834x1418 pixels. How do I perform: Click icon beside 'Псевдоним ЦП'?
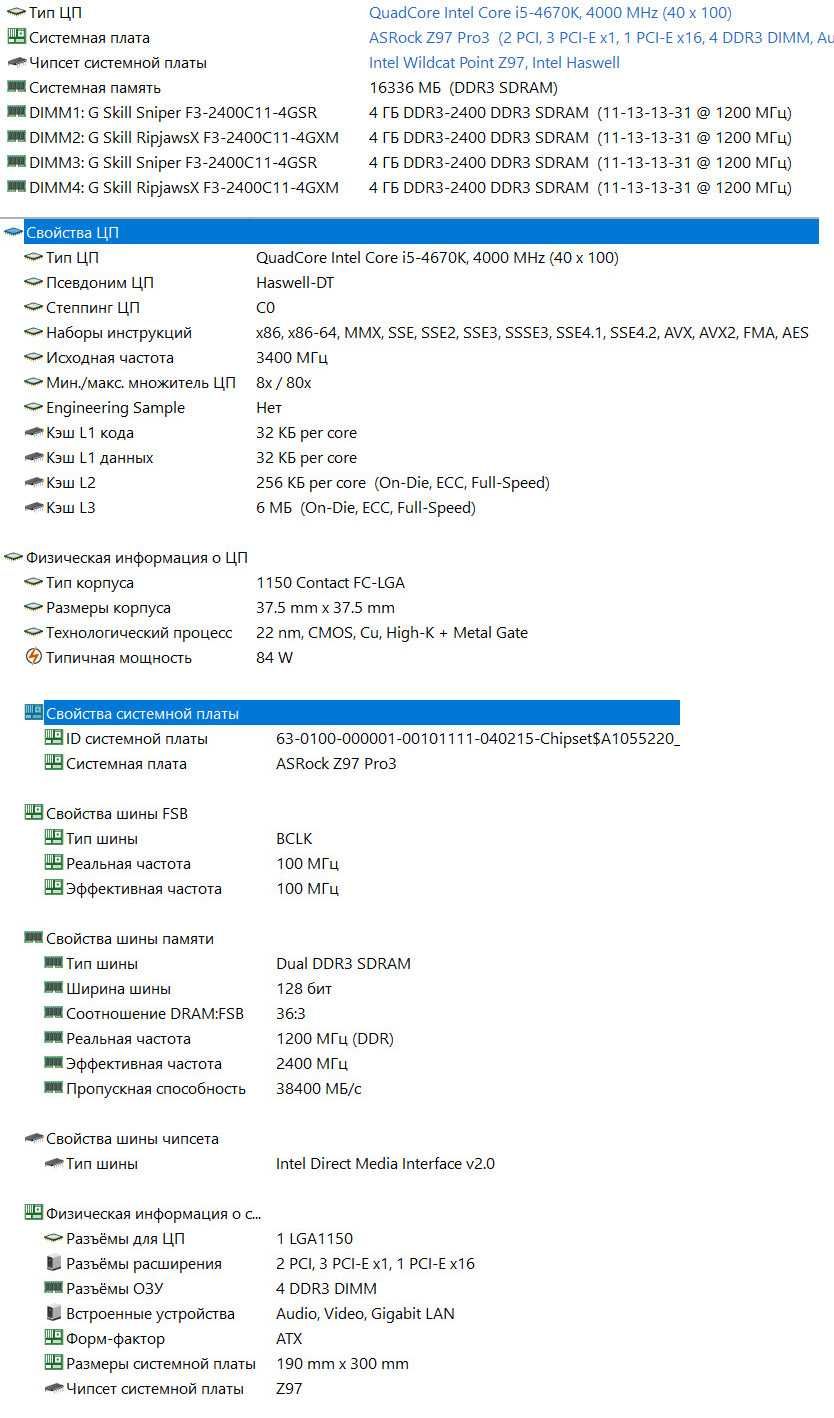[33, 283]
